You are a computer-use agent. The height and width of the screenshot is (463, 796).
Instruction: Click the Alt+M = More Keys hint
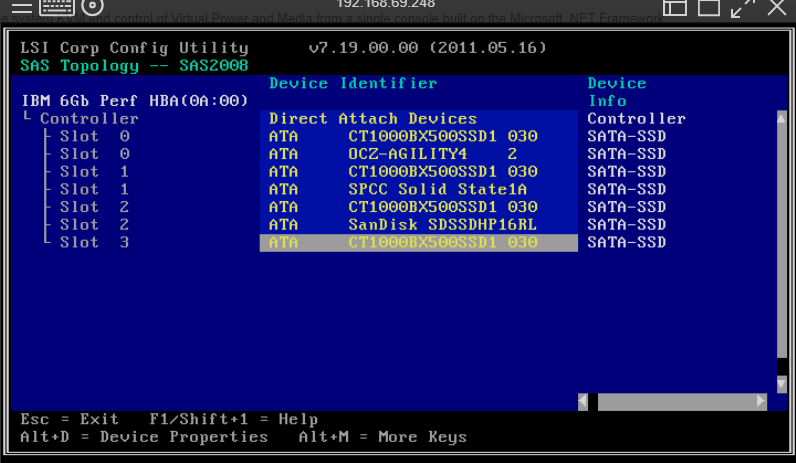382,437
